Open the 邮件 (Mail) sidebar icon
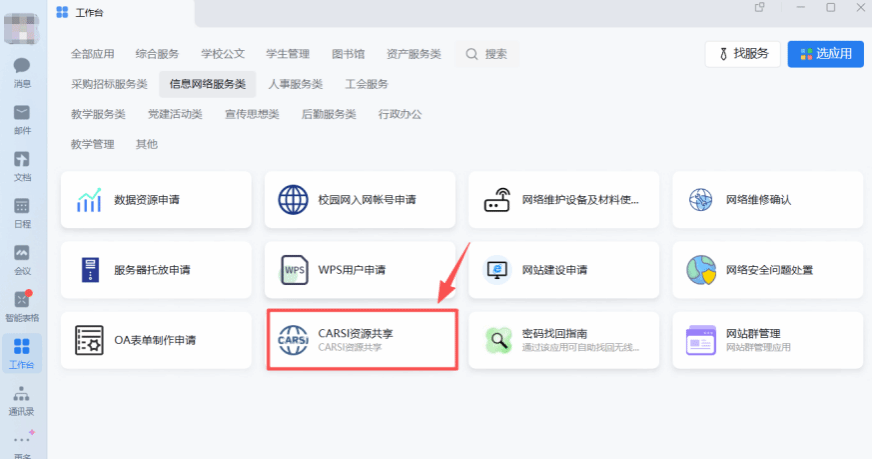Viewport: 872px width, 459px height. point(22,118)
